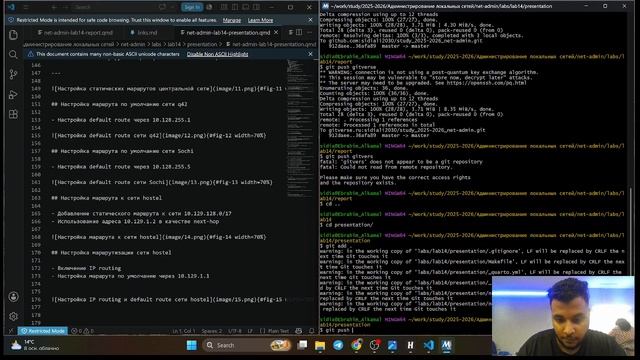Open the errors and warnings count in status bar
The image size is (640, 360).
tap(82, 331)
